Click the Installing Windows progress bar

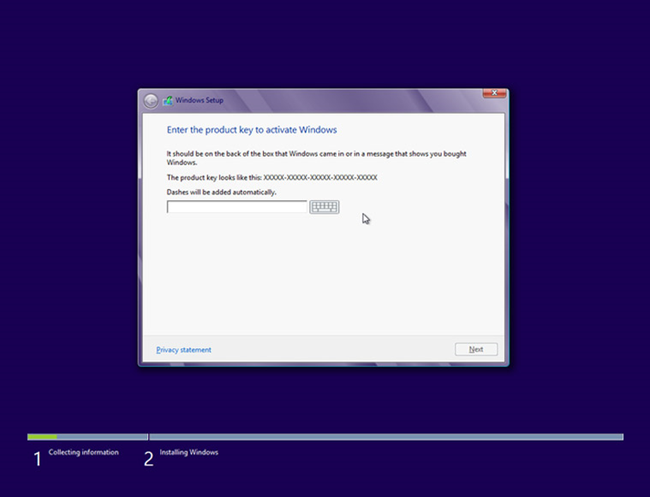[386, 437]
